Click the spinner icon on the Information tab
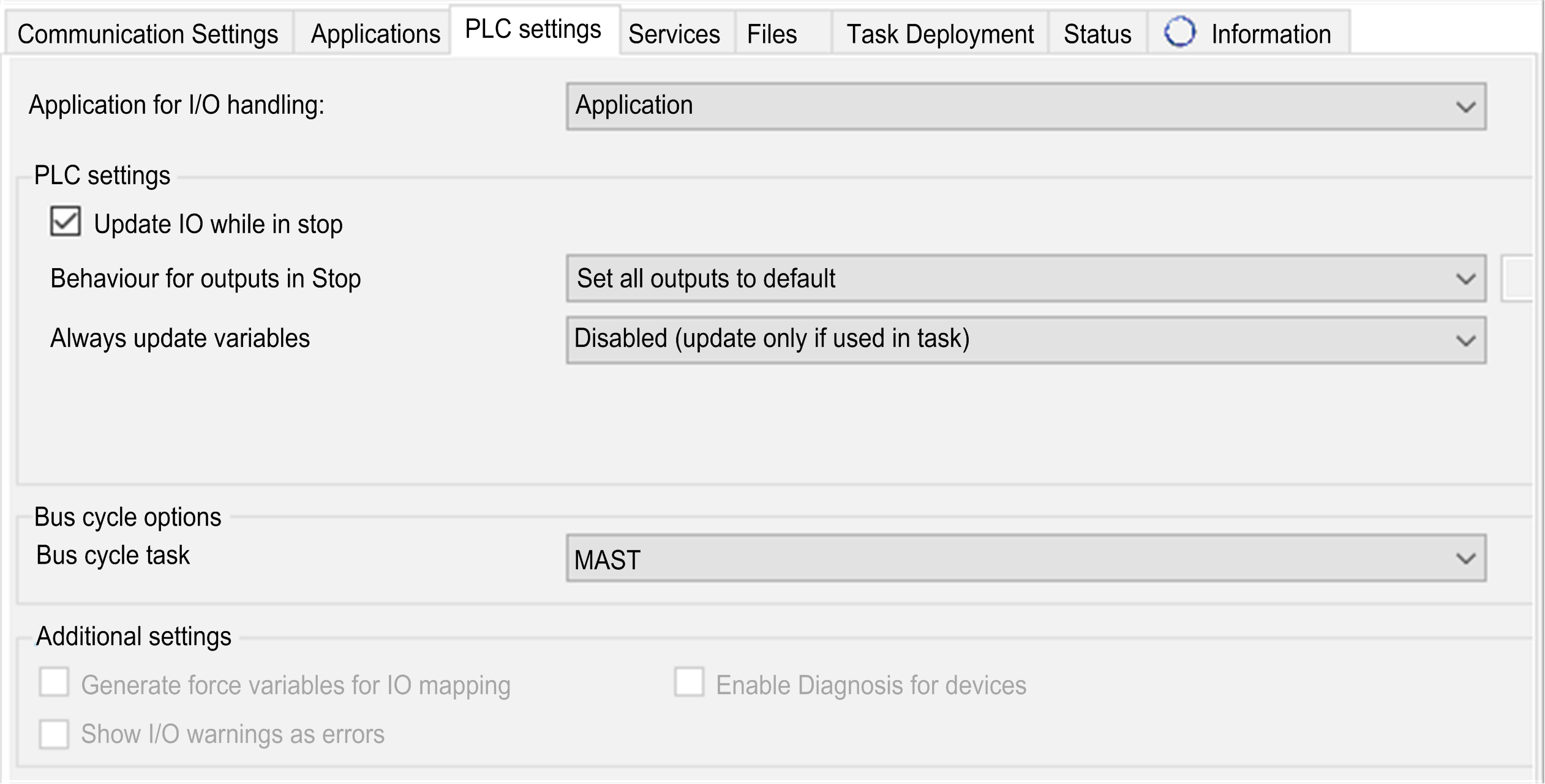 click(x=1180, y=32)
